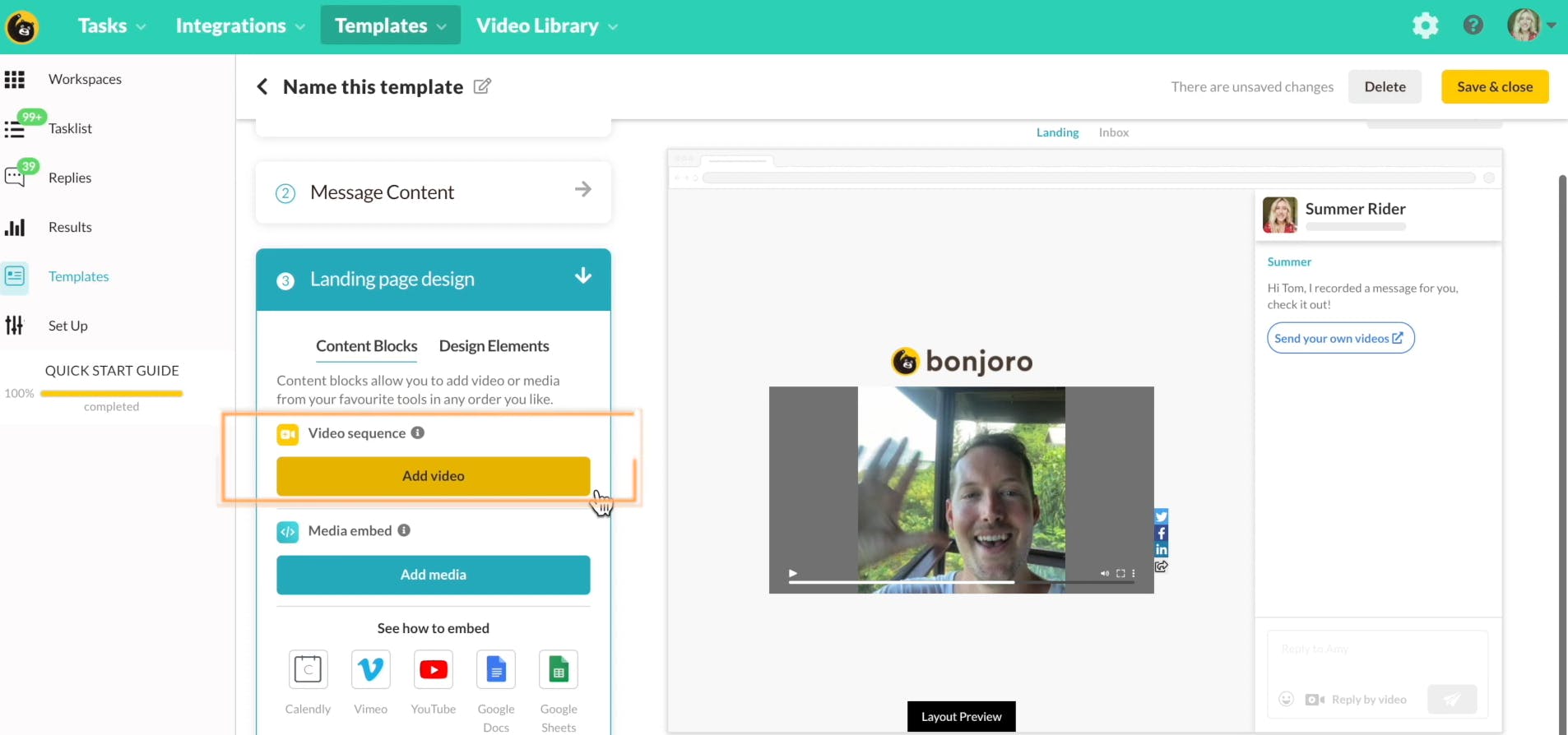Open the Tasks dropdown menu

pyautogui.click(x=112, y=26)
